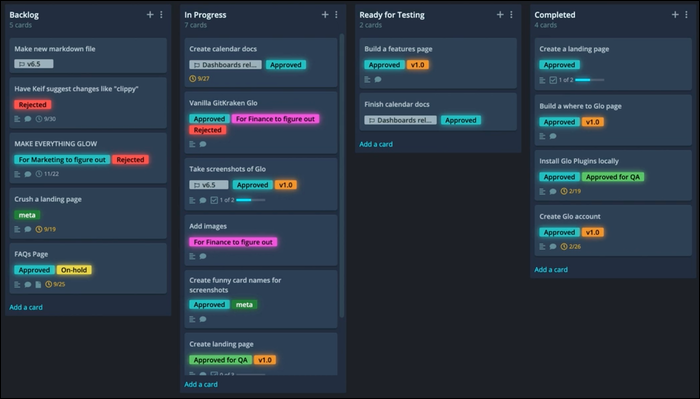This screenshot has width=700, height=399.
Task: Open the 'Create Glo account' card
Action: tap(613, 231)
